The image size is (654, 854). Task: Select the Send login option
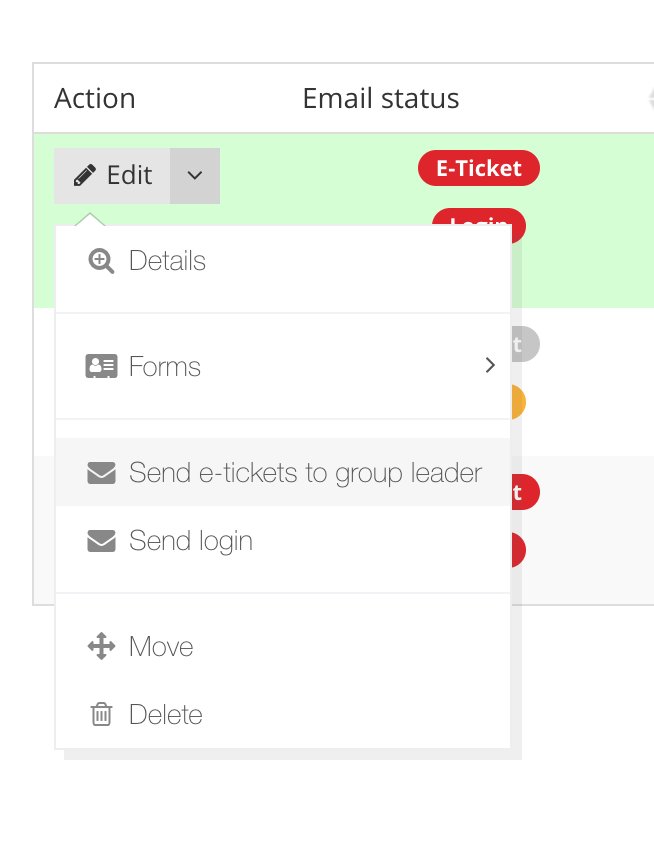tap(283, 540)
